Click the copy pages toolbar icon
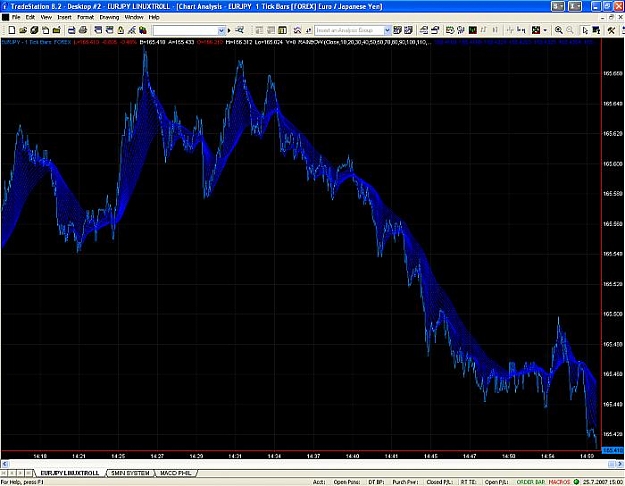625x486 pixels. click(45, 30)
